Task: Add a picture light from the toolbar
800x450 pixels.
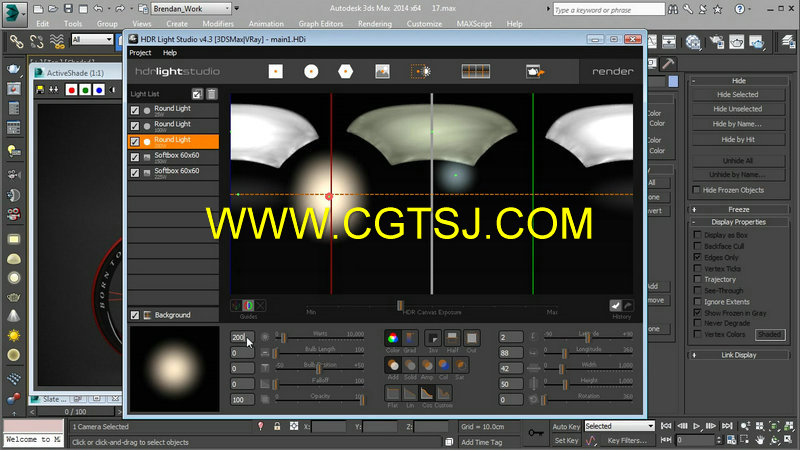Action: pos(382,71)
